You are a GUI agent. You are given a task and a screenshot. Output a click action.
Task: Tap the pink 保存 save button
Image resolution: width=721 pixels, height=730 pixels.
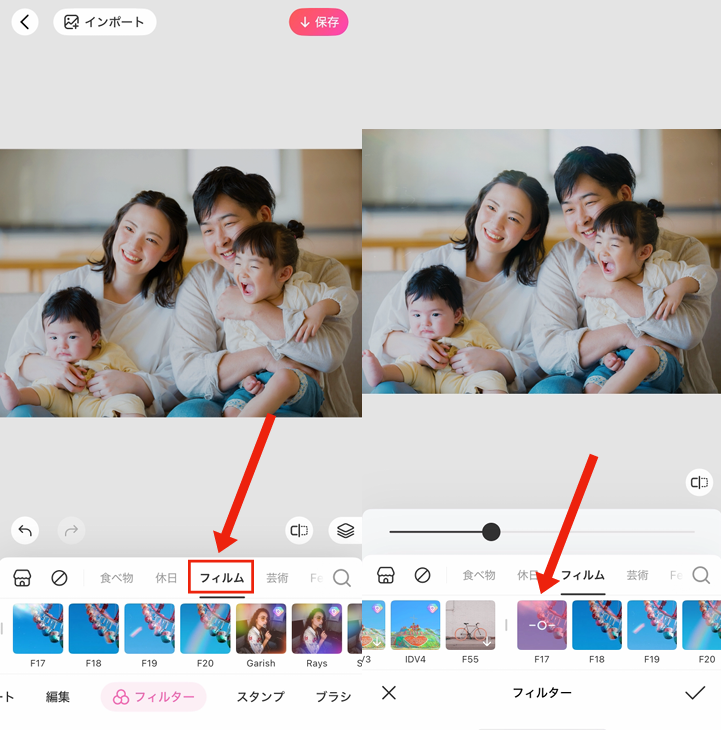tap(319, 22)
